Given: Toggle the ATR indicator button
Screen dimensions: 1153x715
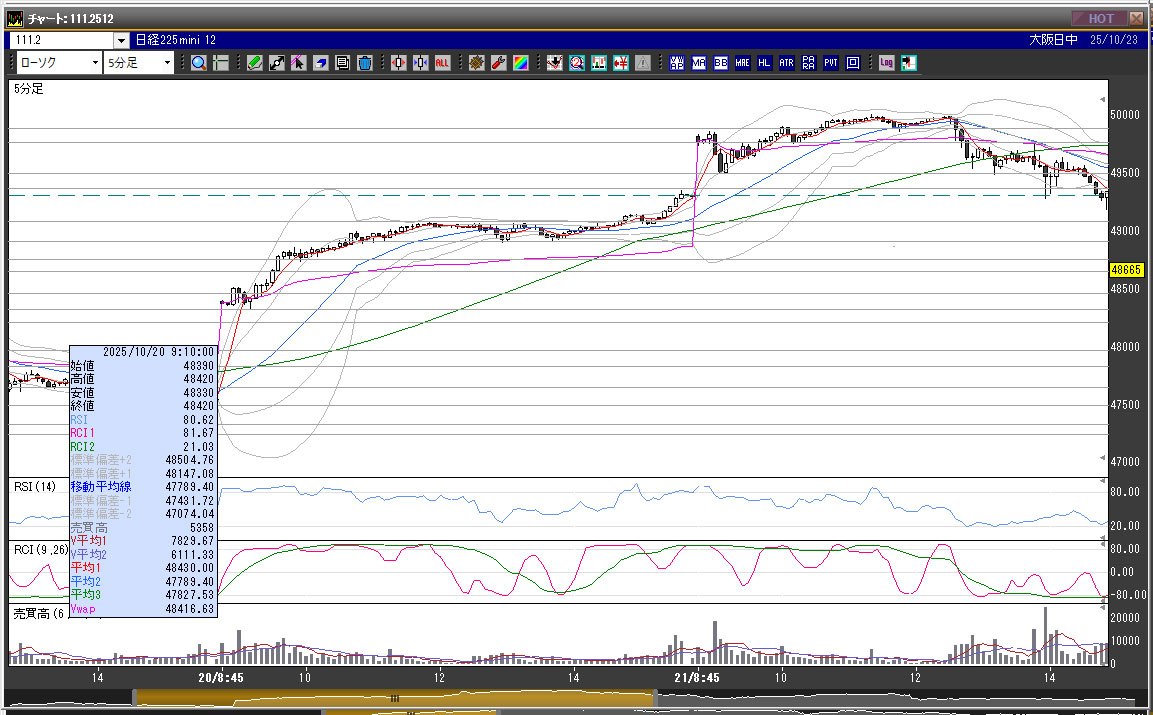Looking at the screenshot, I should (x=787, y=63).
